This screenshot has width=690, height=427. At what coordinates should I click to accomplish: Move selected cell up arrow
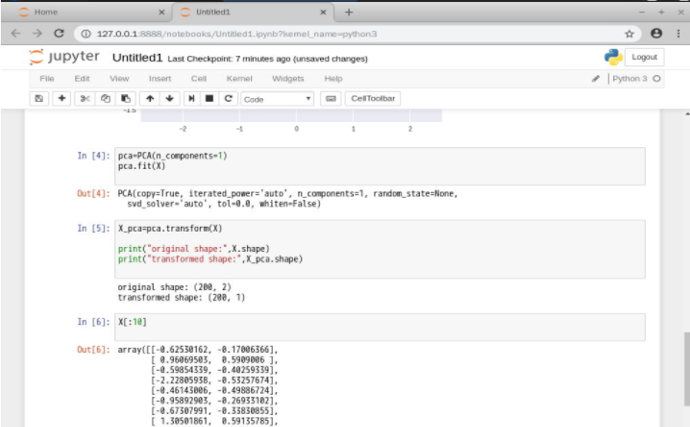(x=150, y=99)
